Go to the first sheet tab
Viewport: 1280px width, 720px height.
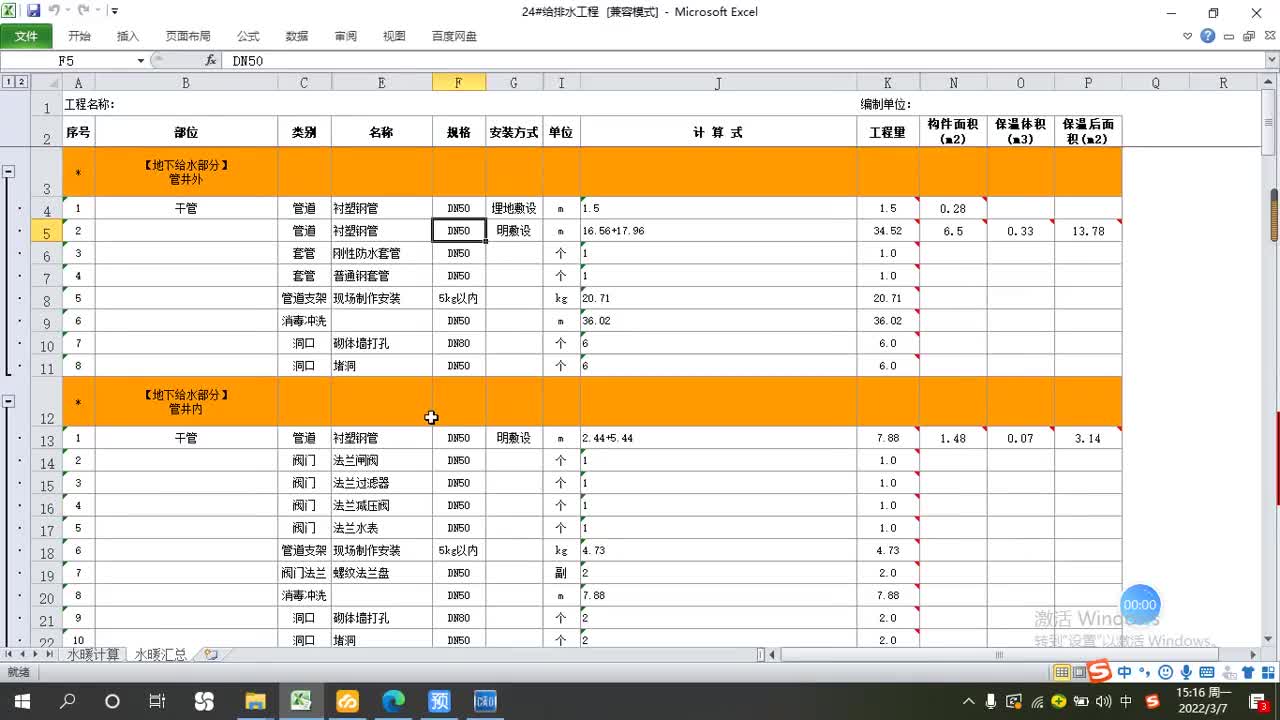click(x=9, y=654)
